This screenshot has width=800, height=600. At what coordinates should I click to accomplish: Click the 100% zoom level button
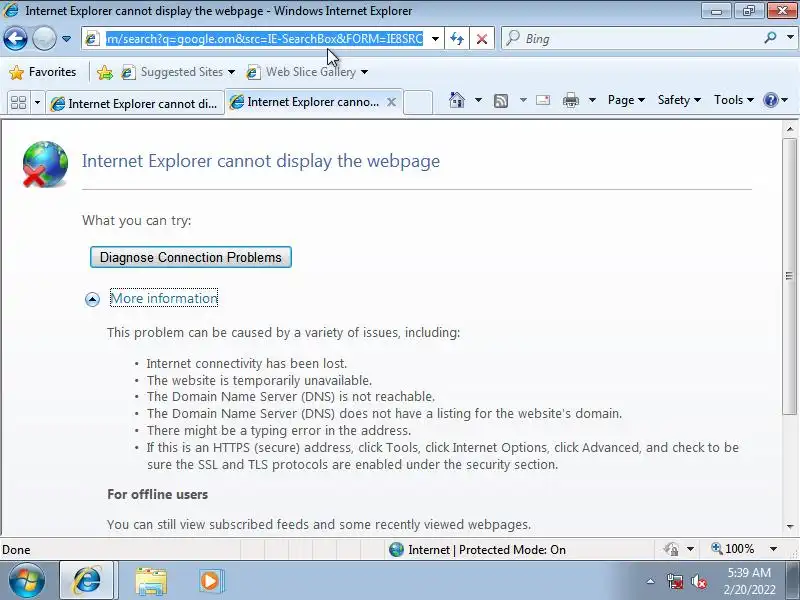(x=733, y=549)
